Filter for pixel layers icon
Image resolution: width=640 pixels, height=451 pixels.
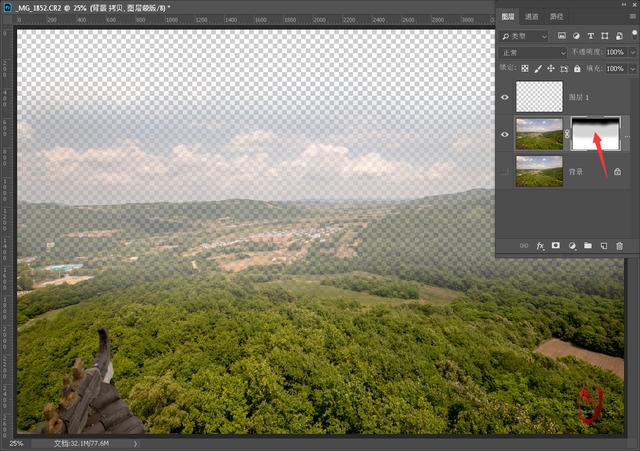click(562, 36)
